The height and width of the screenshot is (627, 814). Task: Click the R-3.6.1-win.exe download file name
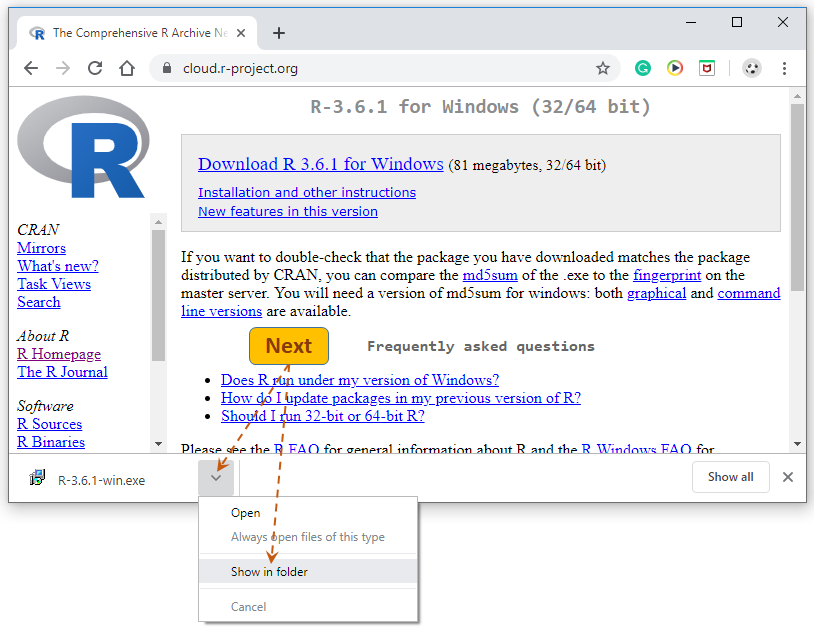[x=101, y=481]
